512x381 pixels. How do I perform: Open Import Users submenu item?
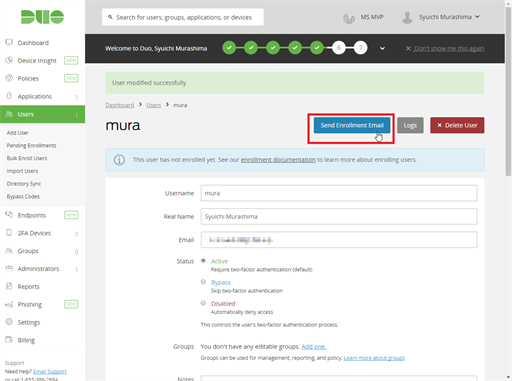[x=22, y=171]
